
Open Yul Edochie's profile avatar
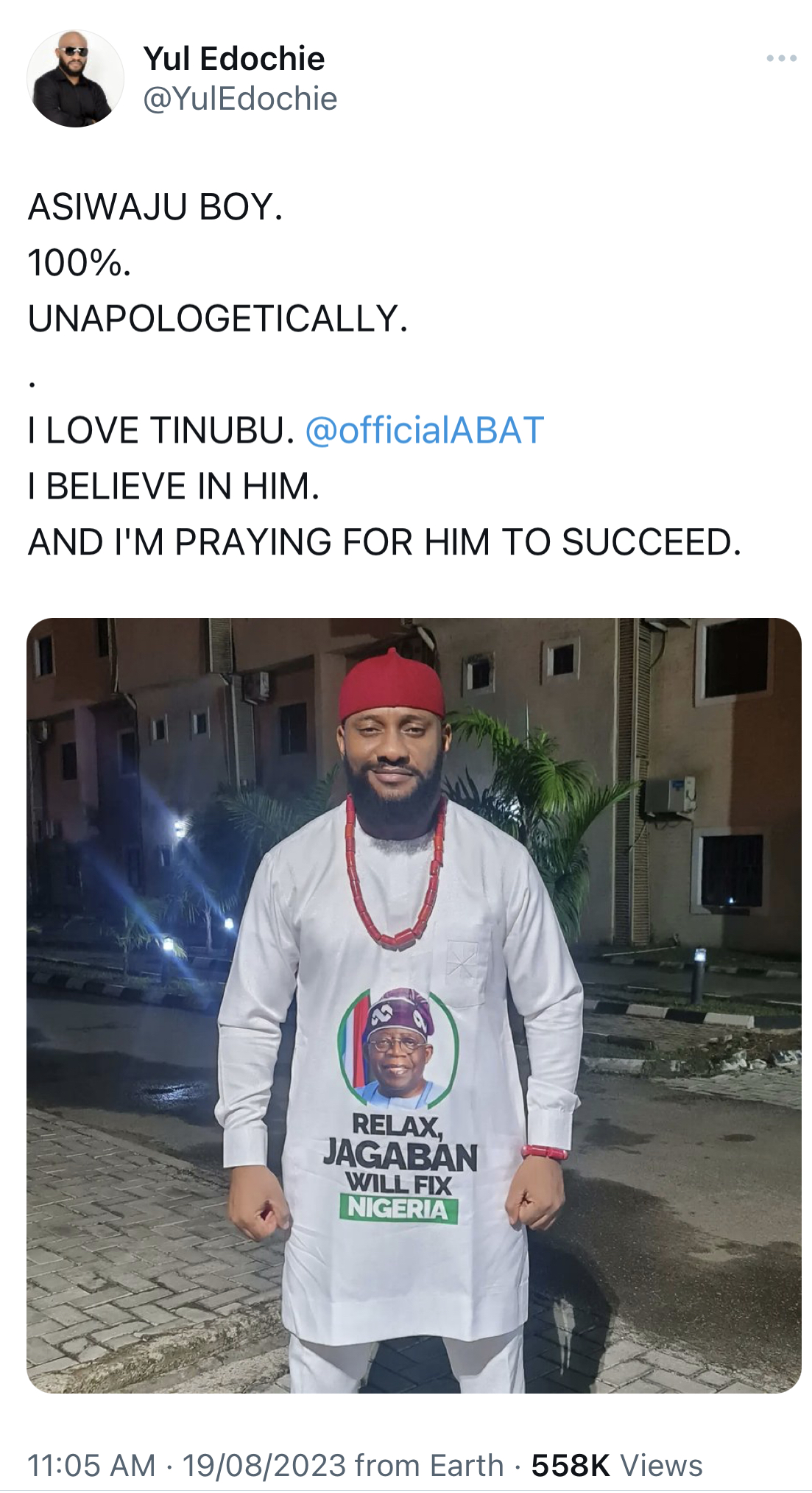[75, 79]
